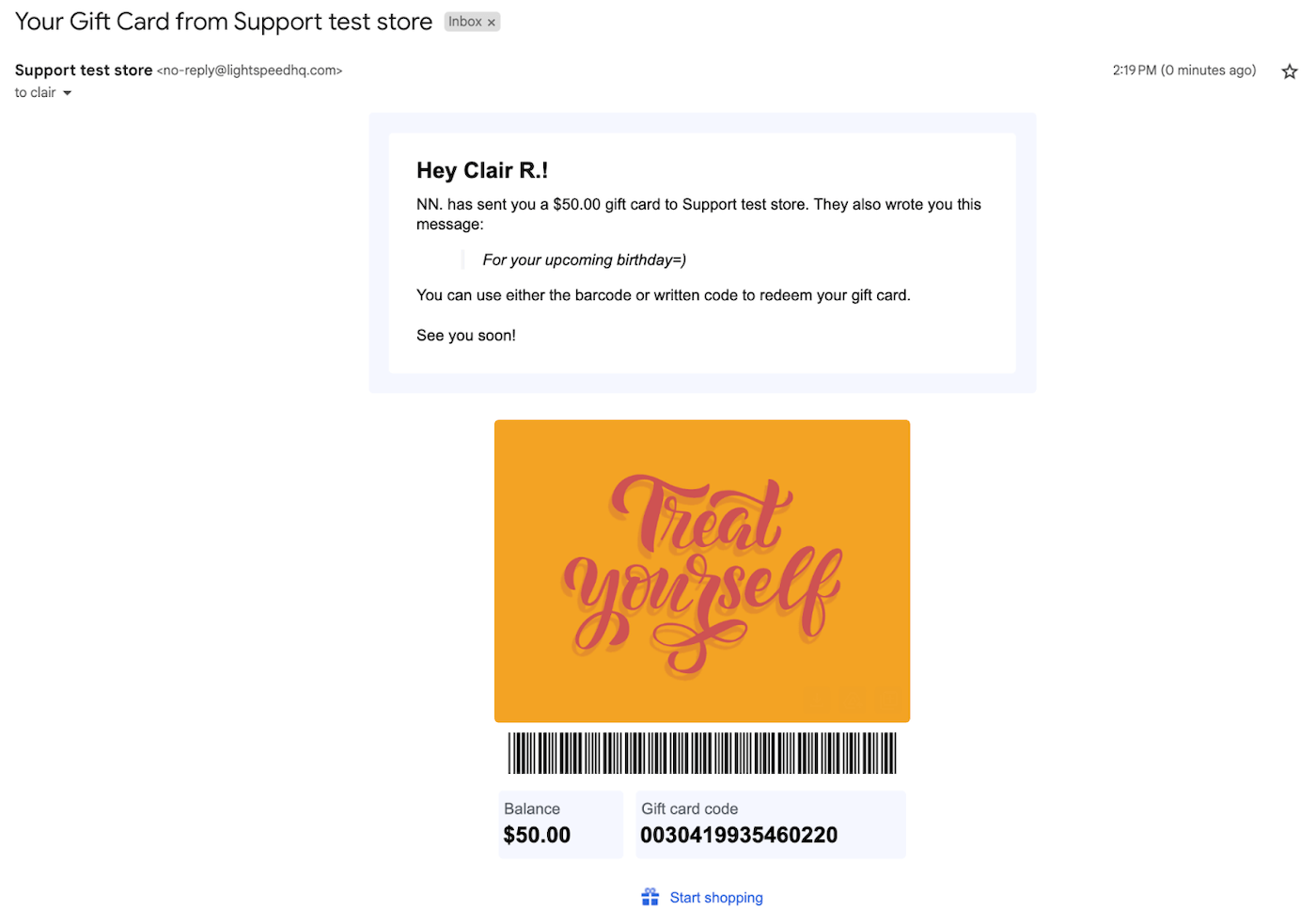
Task: Click sender name Support test store
Action: [84, 71]
